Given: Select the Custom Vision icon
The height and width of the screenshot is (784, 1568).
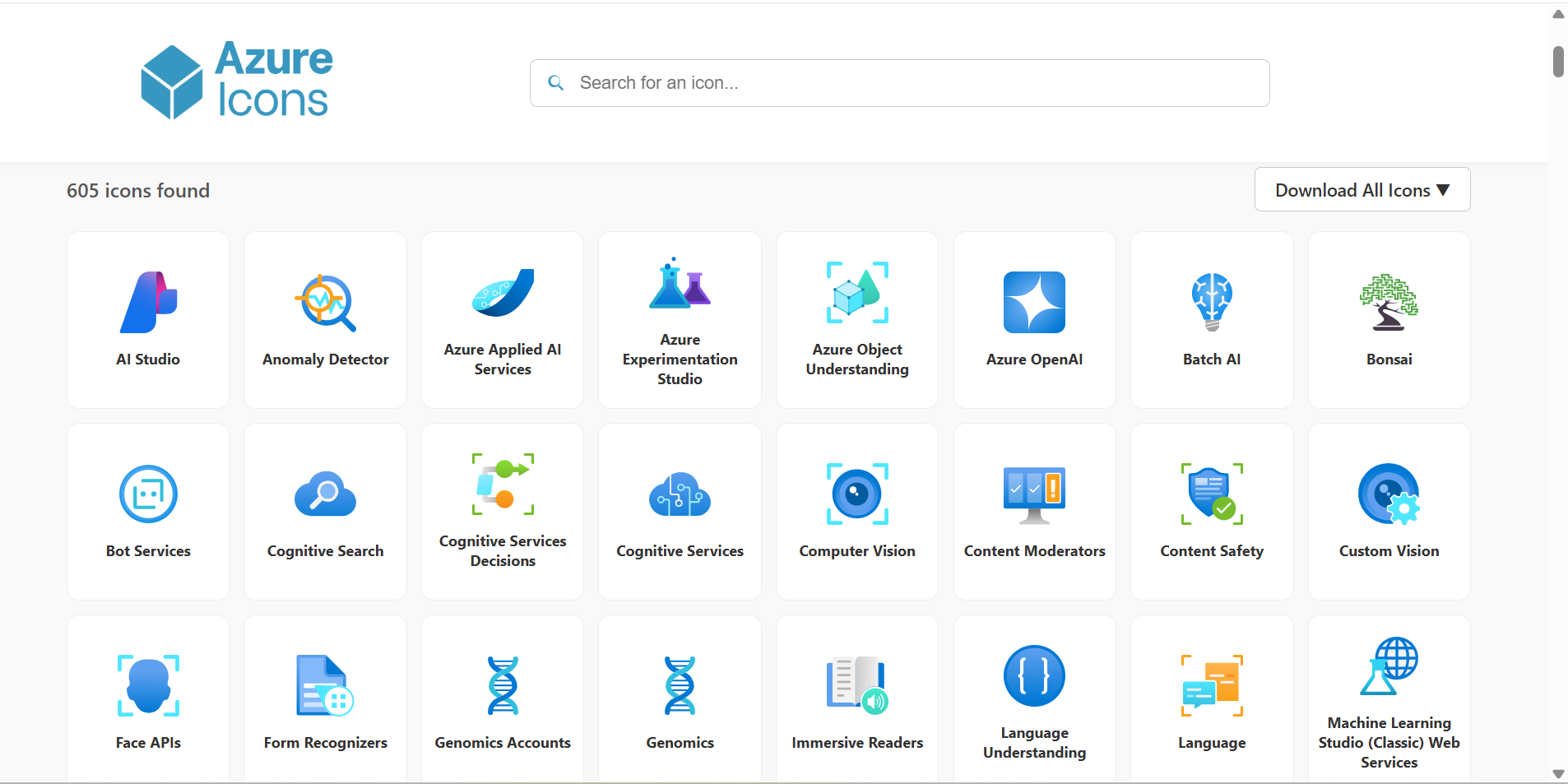Looking at the screenshot, I should coord(1388,512).
